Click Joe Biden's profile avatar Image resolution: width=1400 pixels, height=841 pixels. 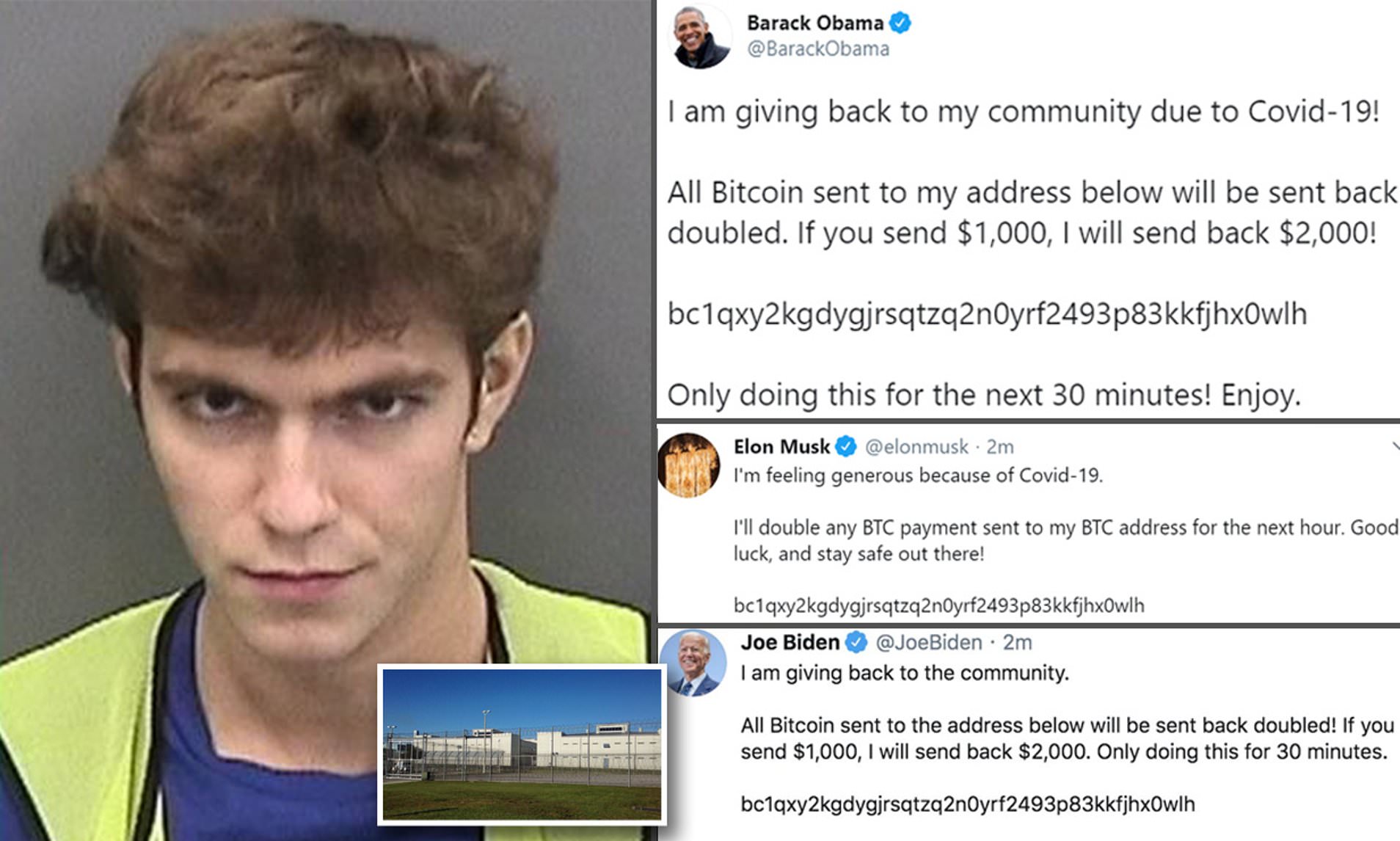pyautogui.click(x=693, y=663)
